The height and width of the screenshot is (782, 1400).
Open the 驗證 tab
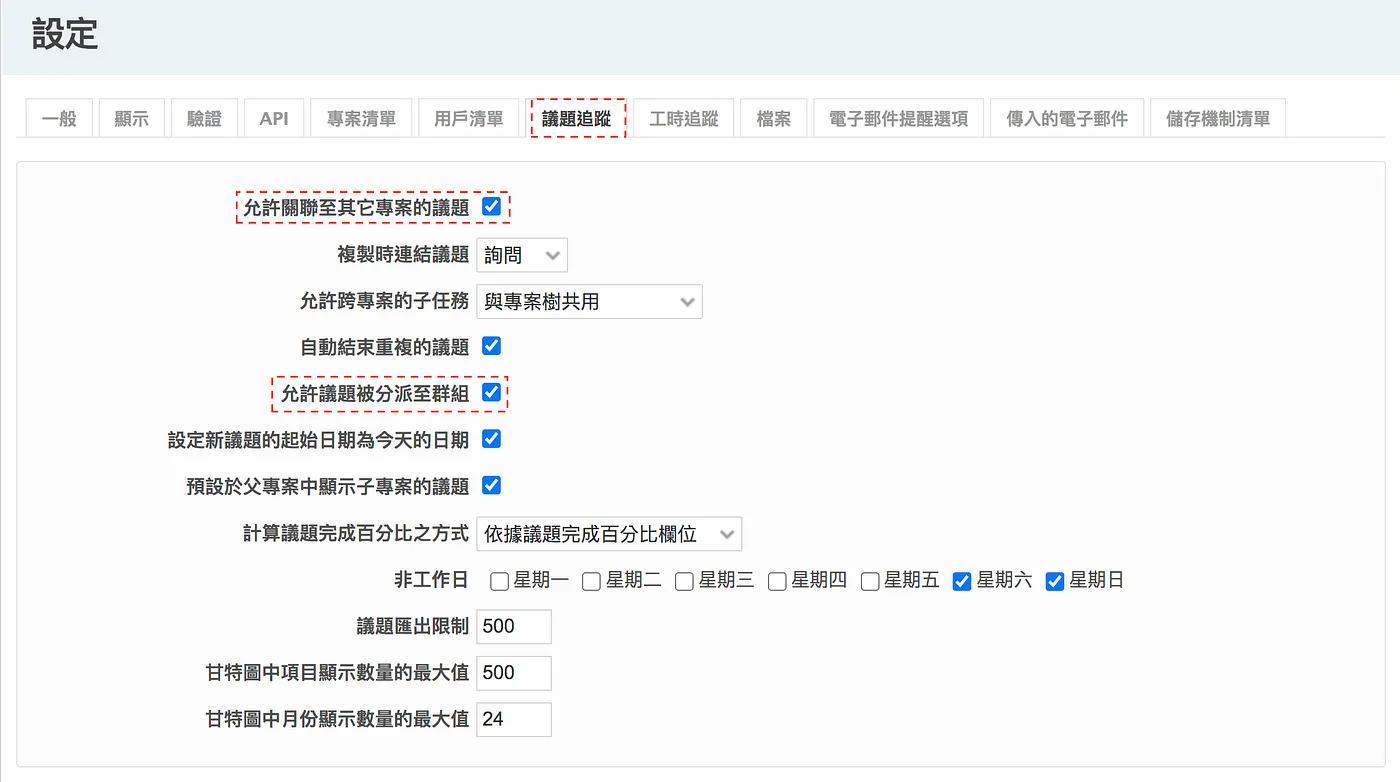pos(204,118)
